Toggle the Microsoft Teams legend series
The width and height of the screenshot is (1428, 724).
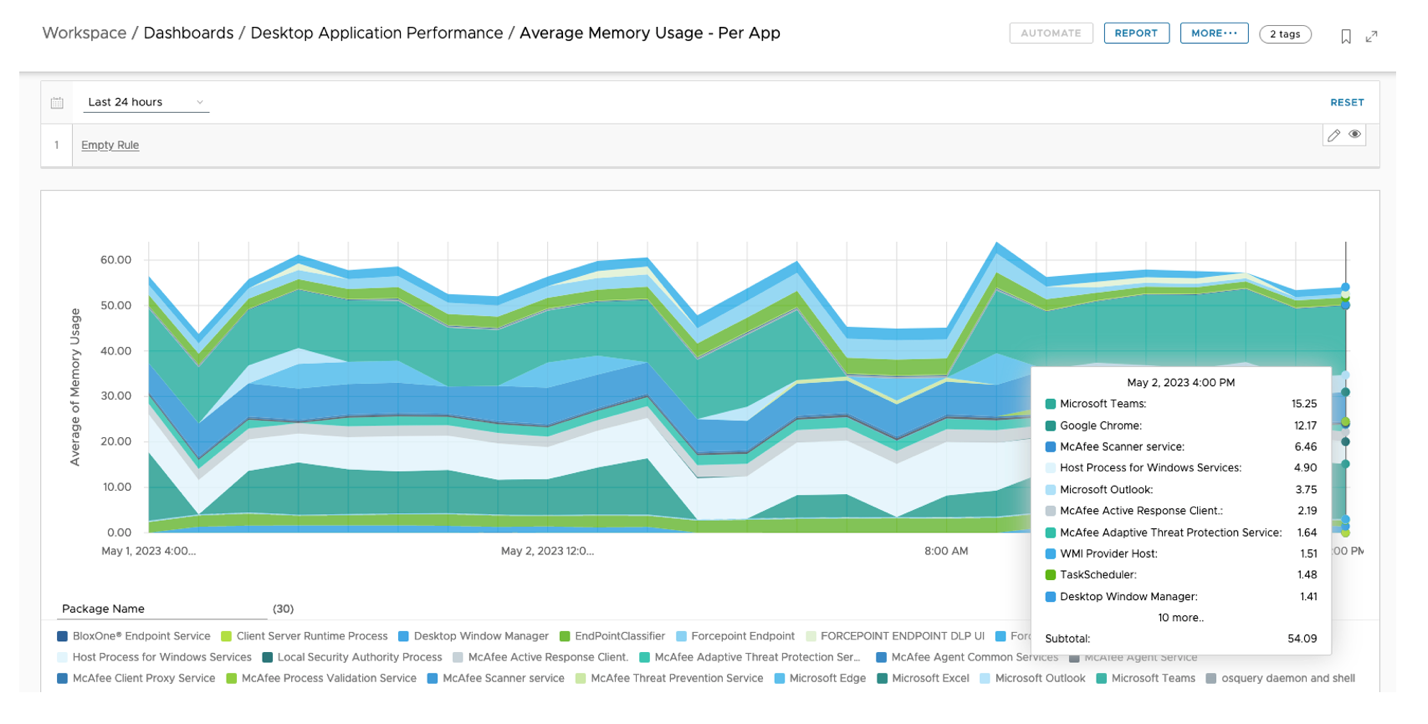tap(1152, 678)
